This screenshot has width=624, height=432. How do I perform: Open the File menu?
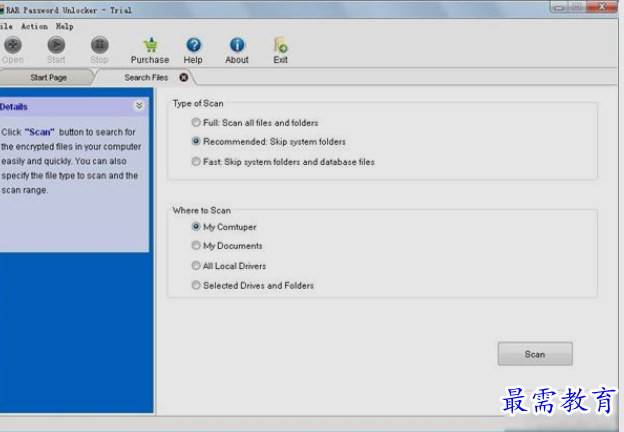coord(6,26)
